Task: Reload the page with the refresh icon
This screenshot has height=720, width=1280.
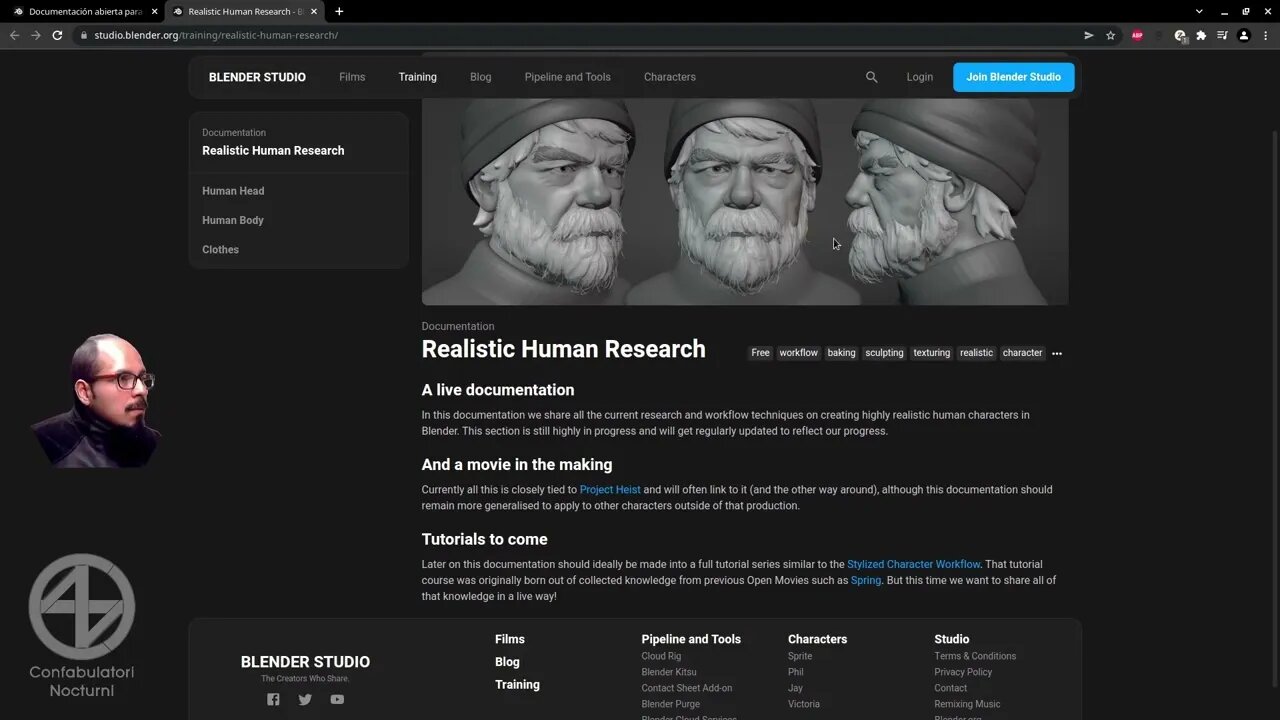Action: pyautogui.click(x=57, y=35)
